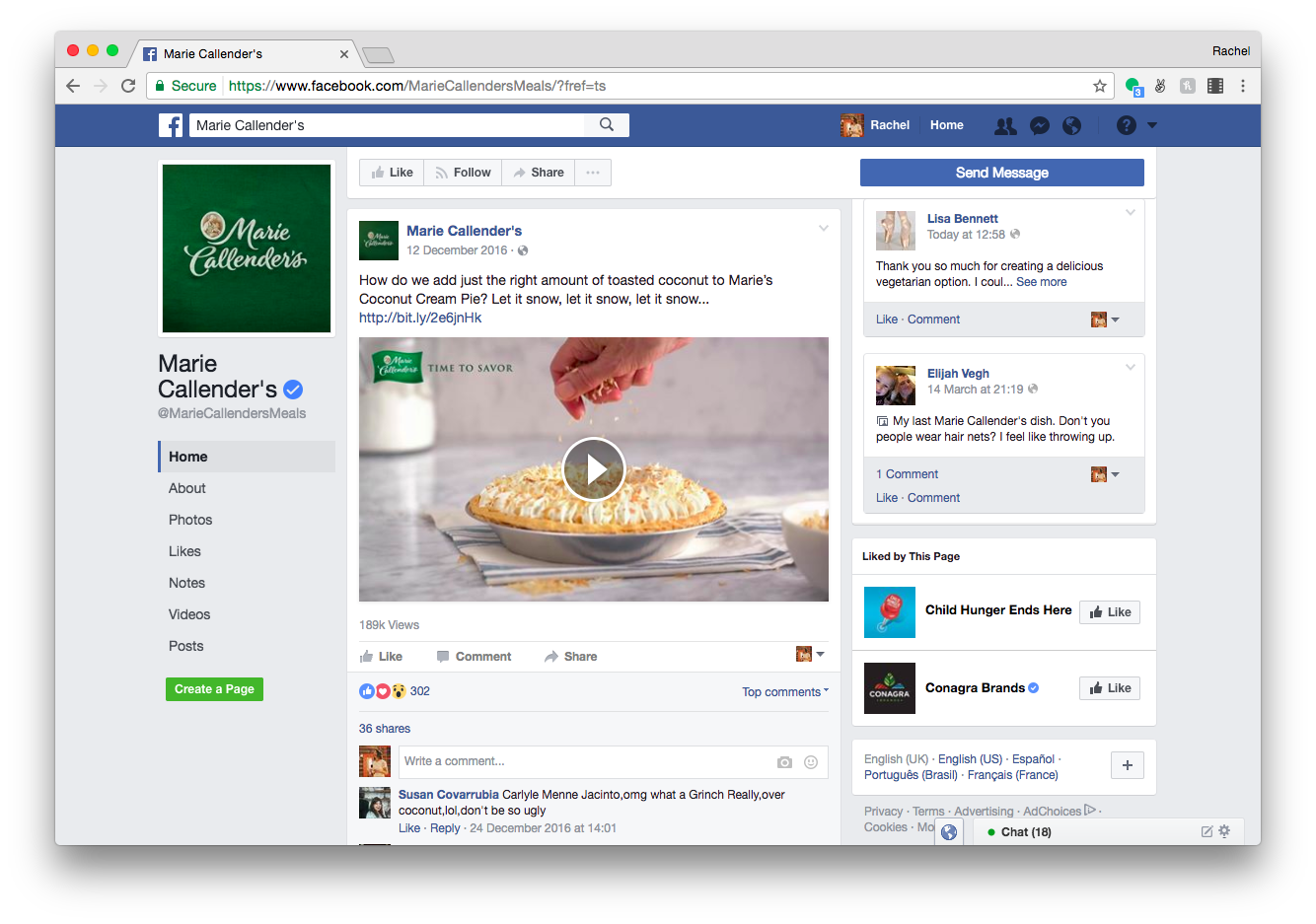Expand options chevron on Elijah Vegh's post
The height and width of the screenshot is (924, 1316).
(x=1131, y=367)
